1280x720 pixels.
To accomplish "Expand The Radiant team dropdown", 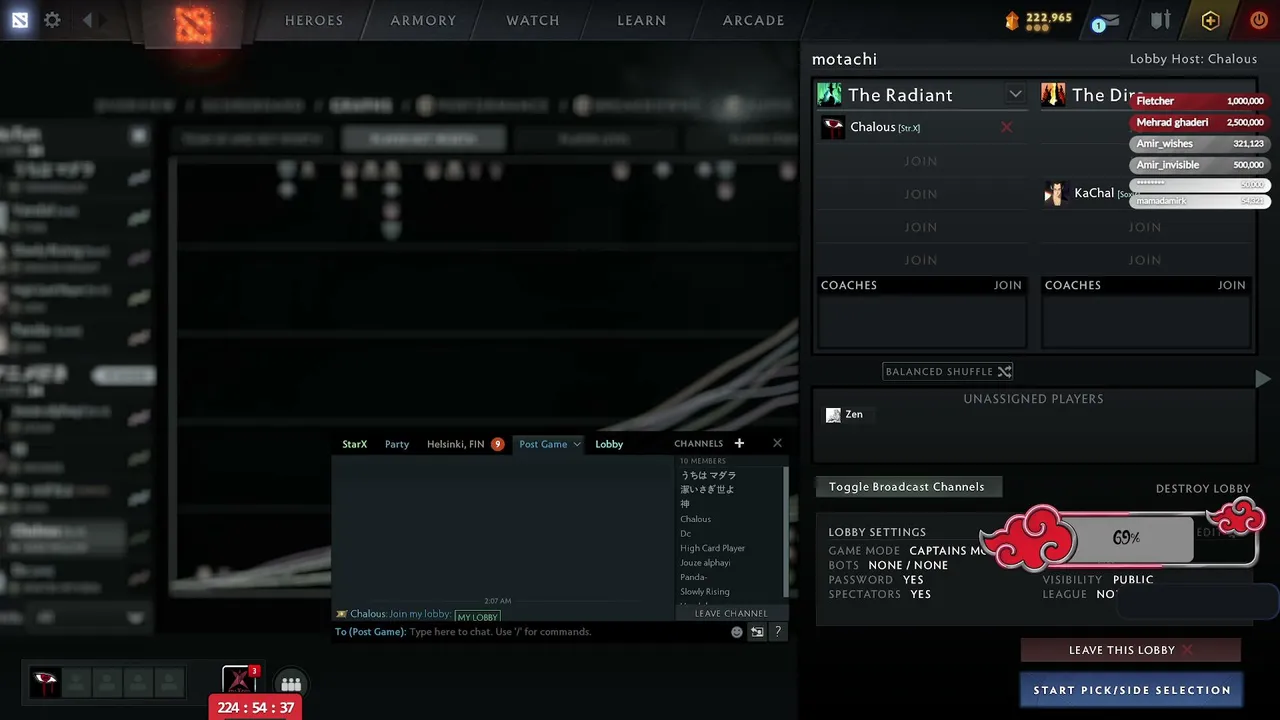I will pos(1015,94).
